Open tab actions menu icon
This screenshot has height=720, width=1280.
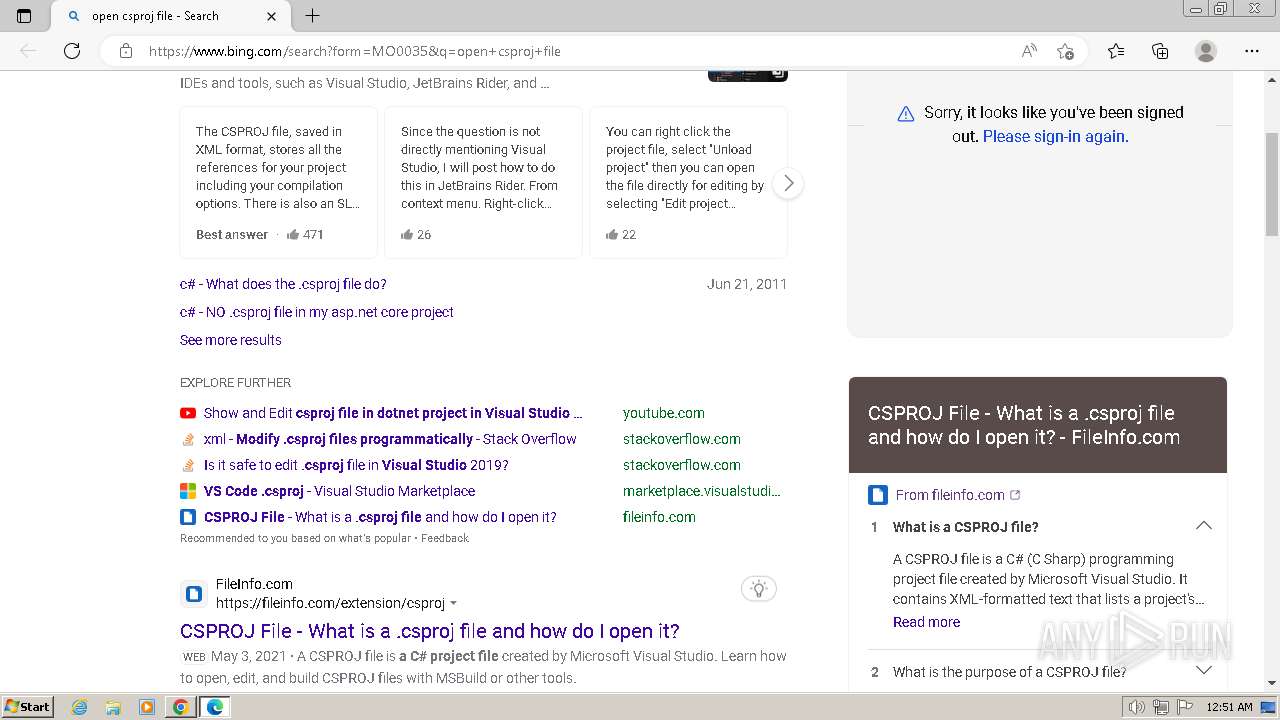click(24, 16)
